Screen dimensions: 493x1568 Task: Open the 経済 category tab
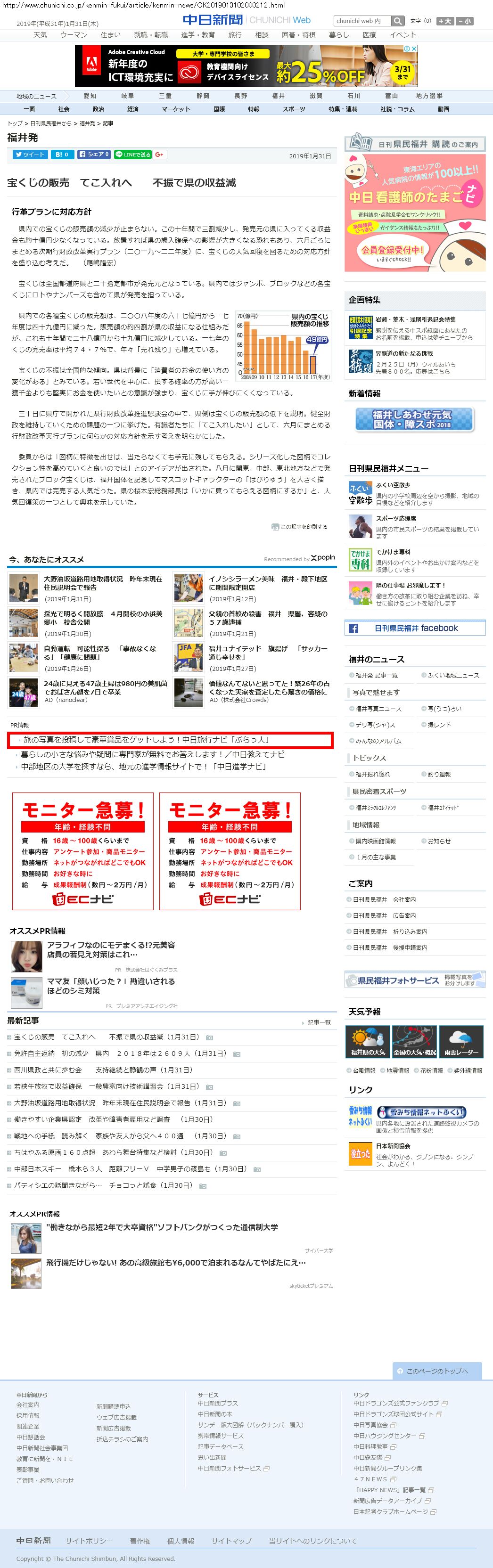(x=133, y=109)
